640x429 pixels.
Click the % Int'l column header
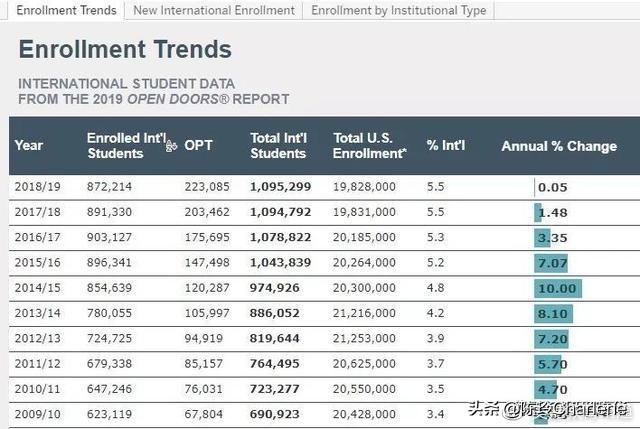click(x=446, y=146)
